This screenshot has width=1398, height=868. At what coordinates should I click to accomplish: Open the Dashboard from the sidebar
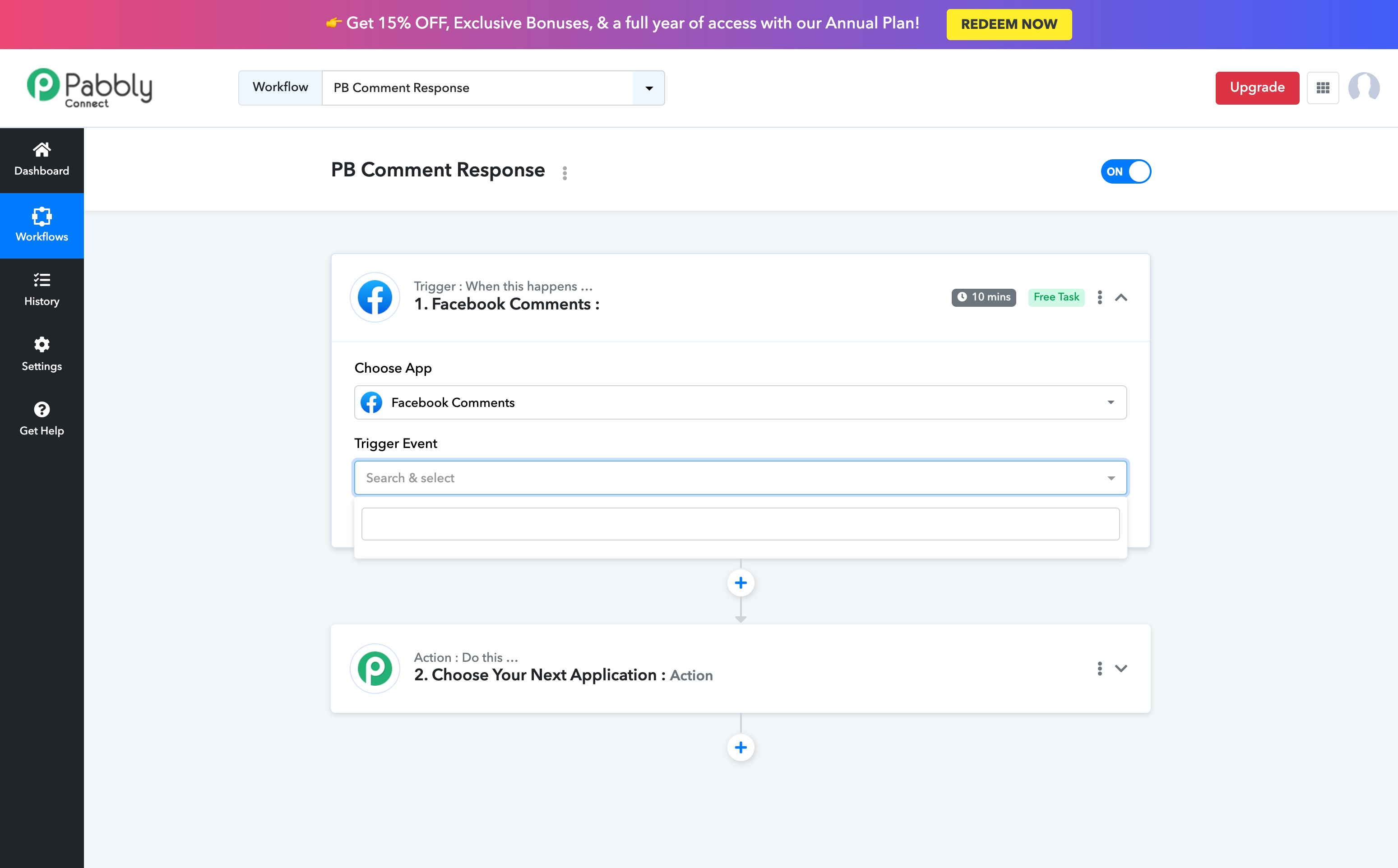click(x=42, y=160)
